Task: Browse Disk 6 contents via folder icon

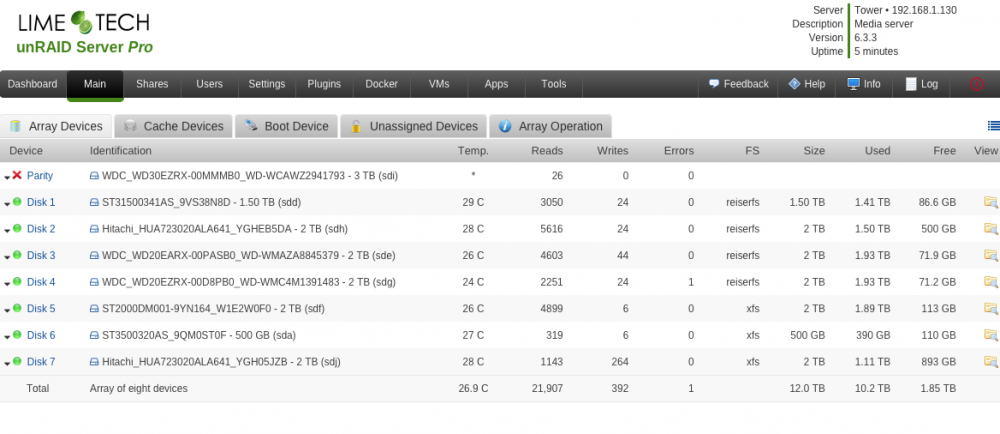Action: 990,335
